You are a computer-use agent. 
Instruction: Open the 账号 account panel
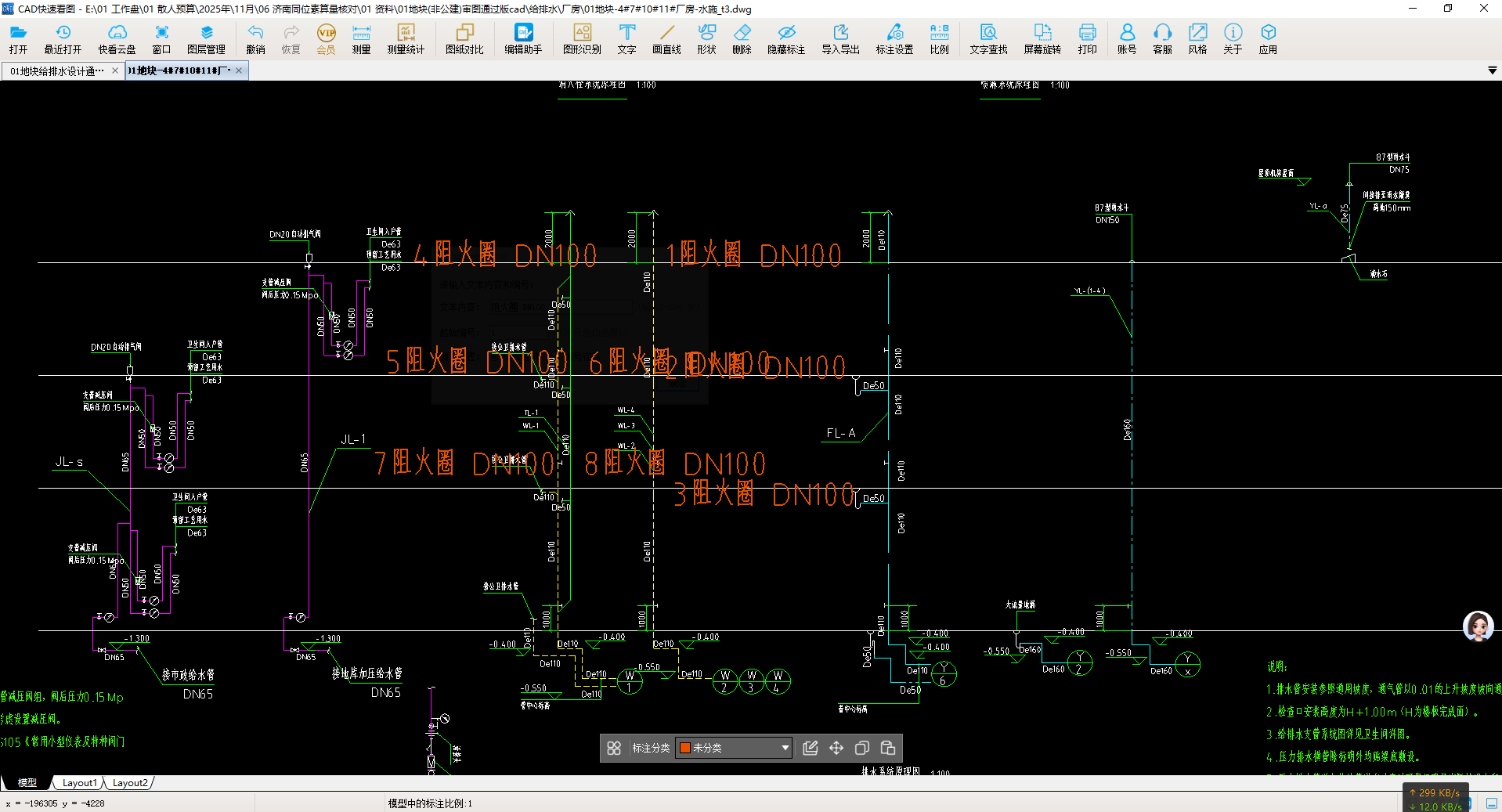pyautogui.click(x=1127, y=38)
